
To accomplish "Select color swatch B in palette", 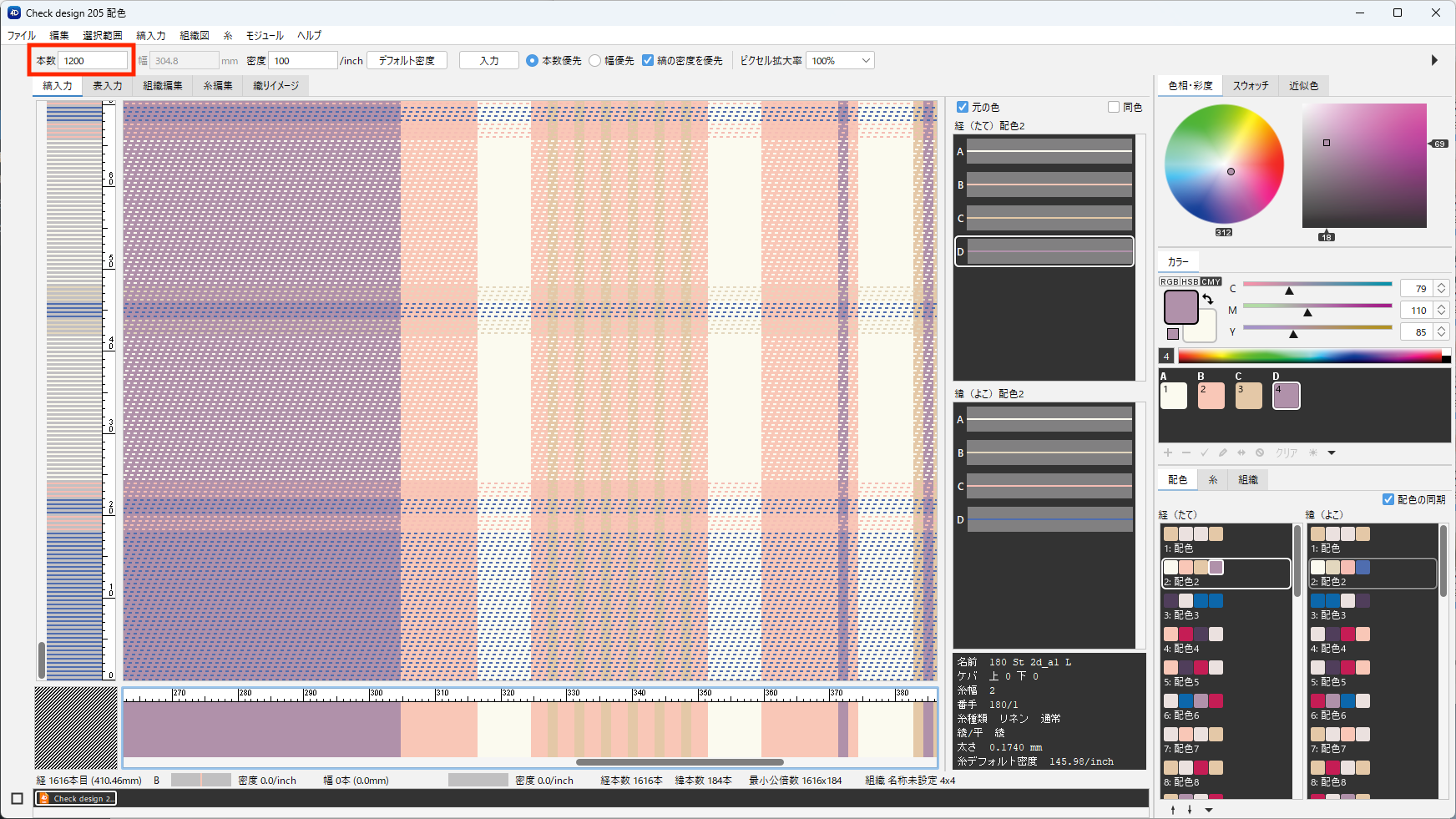I will [x=1211, y=396].
